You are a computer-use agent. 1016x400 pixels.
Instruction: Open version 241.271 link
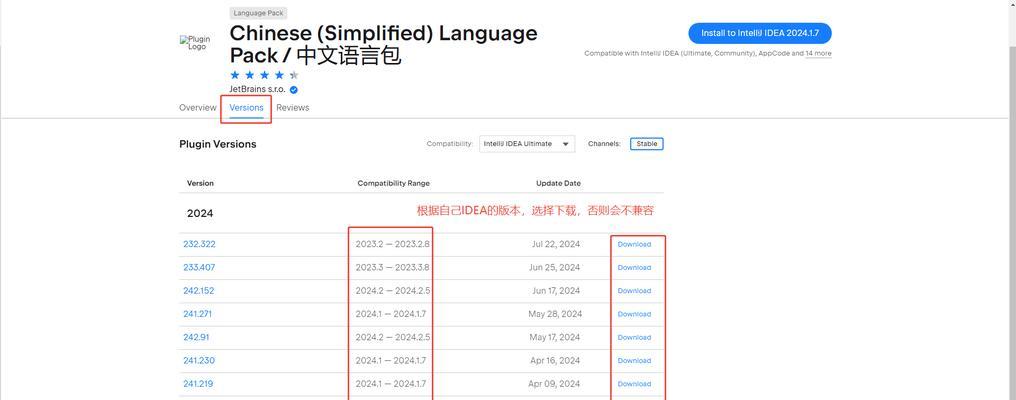coord(198,314)
